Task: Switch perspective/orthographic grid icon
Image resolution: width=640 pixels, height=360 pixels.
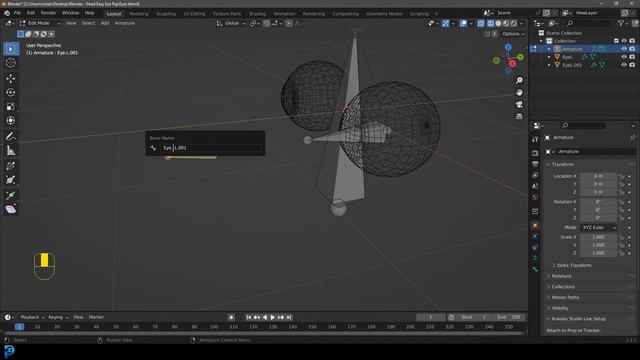Action: pyautogui.click(x=519, y=116)
